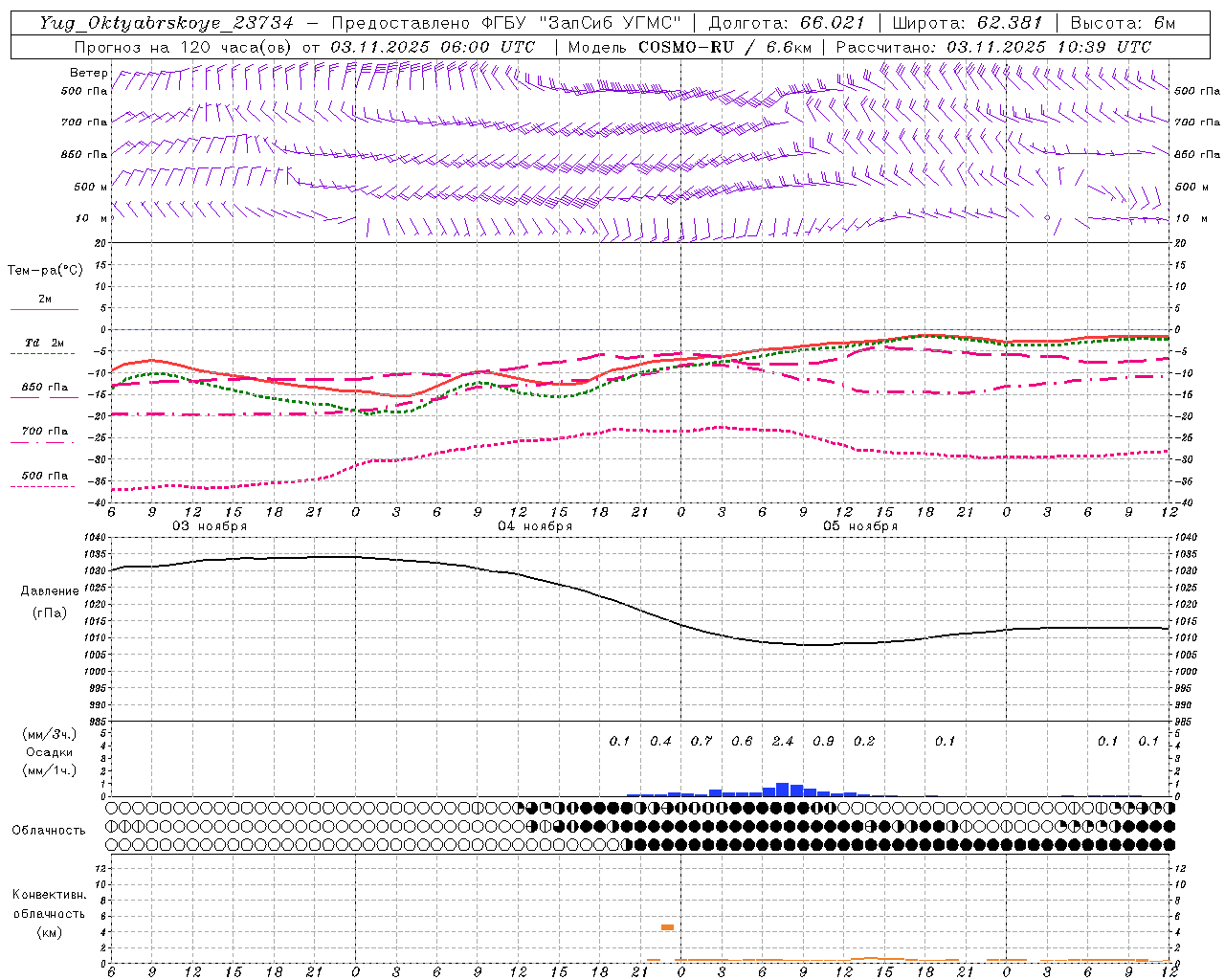Viewport: 1225px width, 980px height.
Task: Click the 'Тем-ра(°C)' temperature panel label
Action: (x=45, y=271)
